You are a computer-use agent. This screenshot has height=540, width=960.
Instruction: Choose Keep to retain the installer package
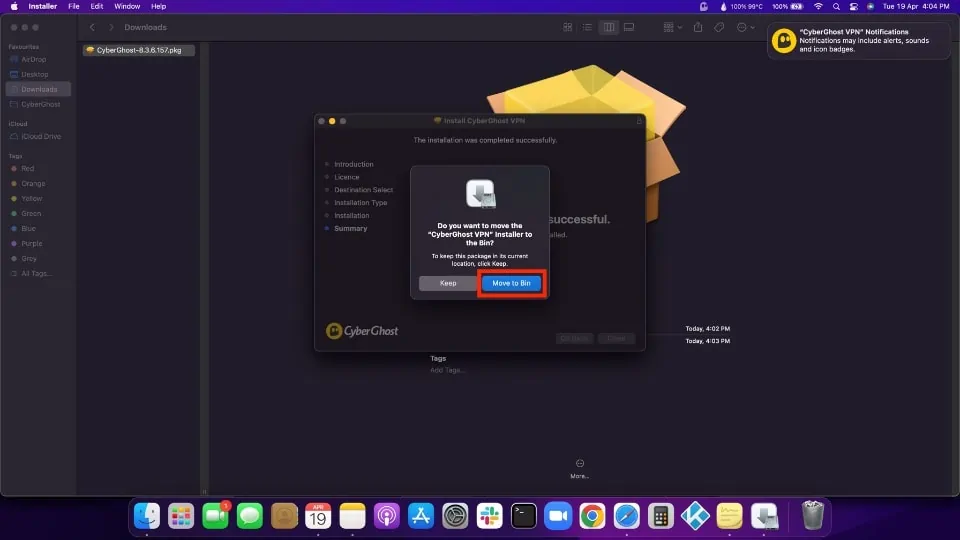click(448, 283)
